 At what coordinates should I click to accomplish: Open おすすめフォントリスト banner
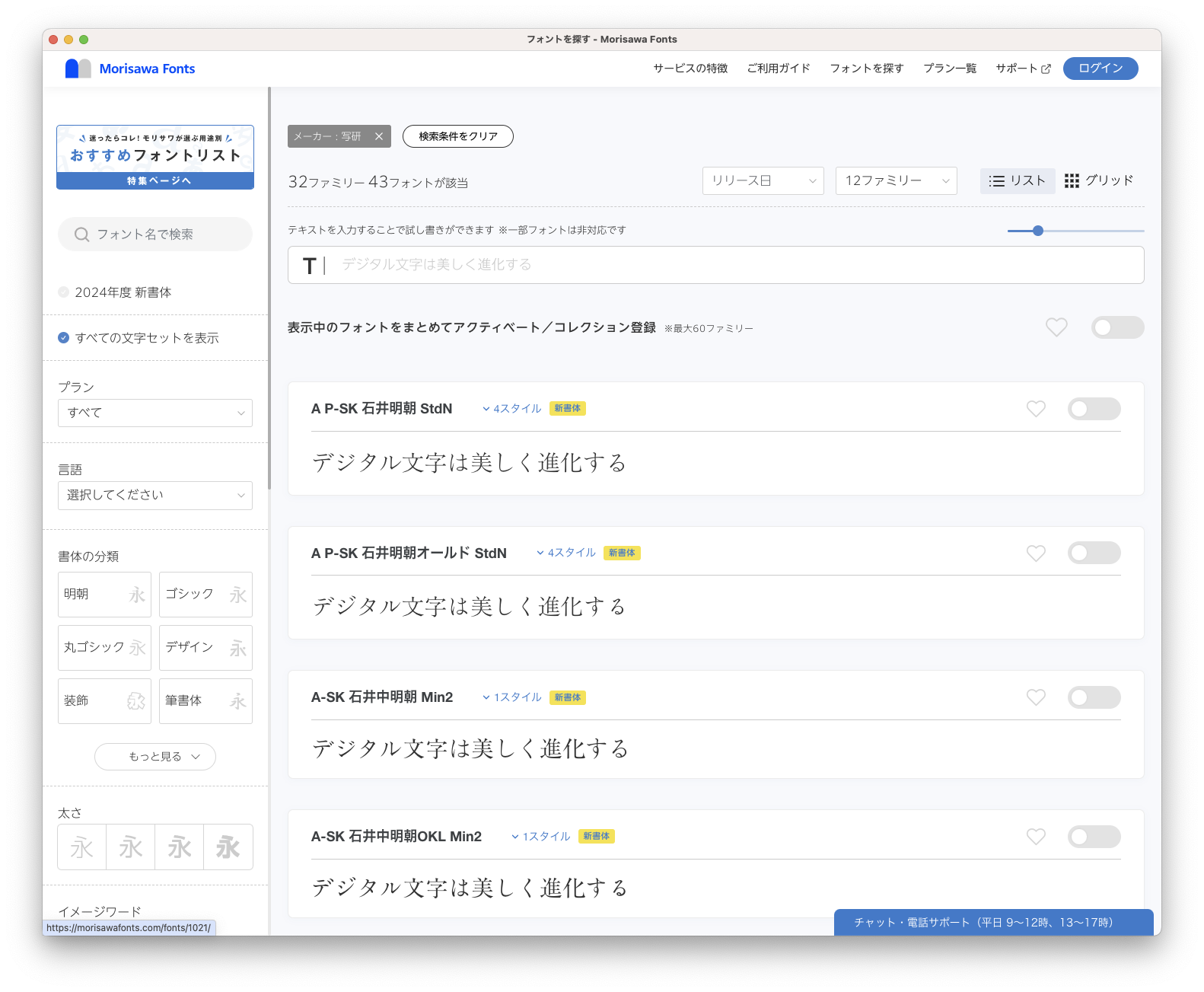coord(155,158)
